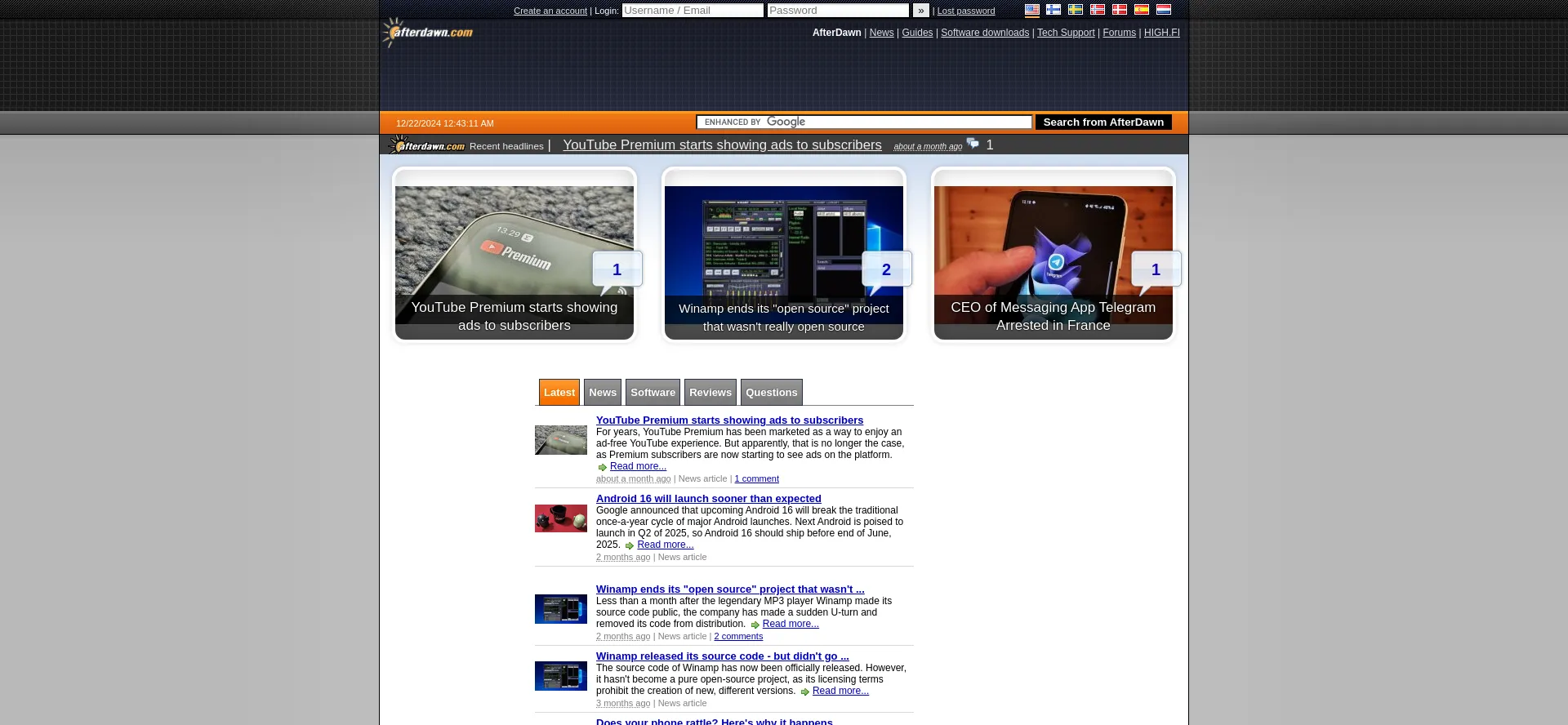1568x725 pixels.
Task: Switch to Norwegian site via Norway flag
Action: coord(1098,10)
